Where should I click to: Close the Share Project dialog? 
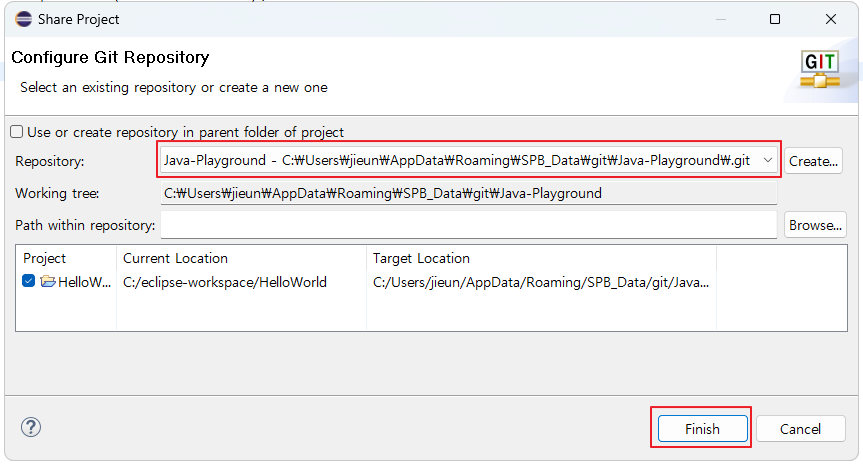pyautogui.click(x=831, y=19)
